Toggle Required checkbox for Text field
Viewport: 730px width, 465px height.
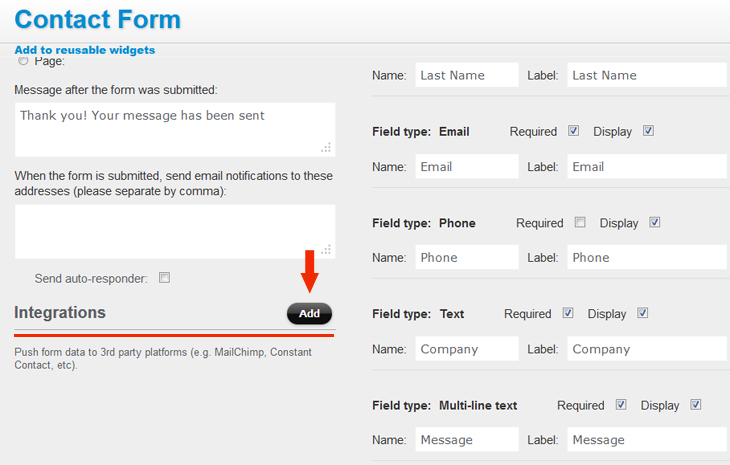click(568, 313)
